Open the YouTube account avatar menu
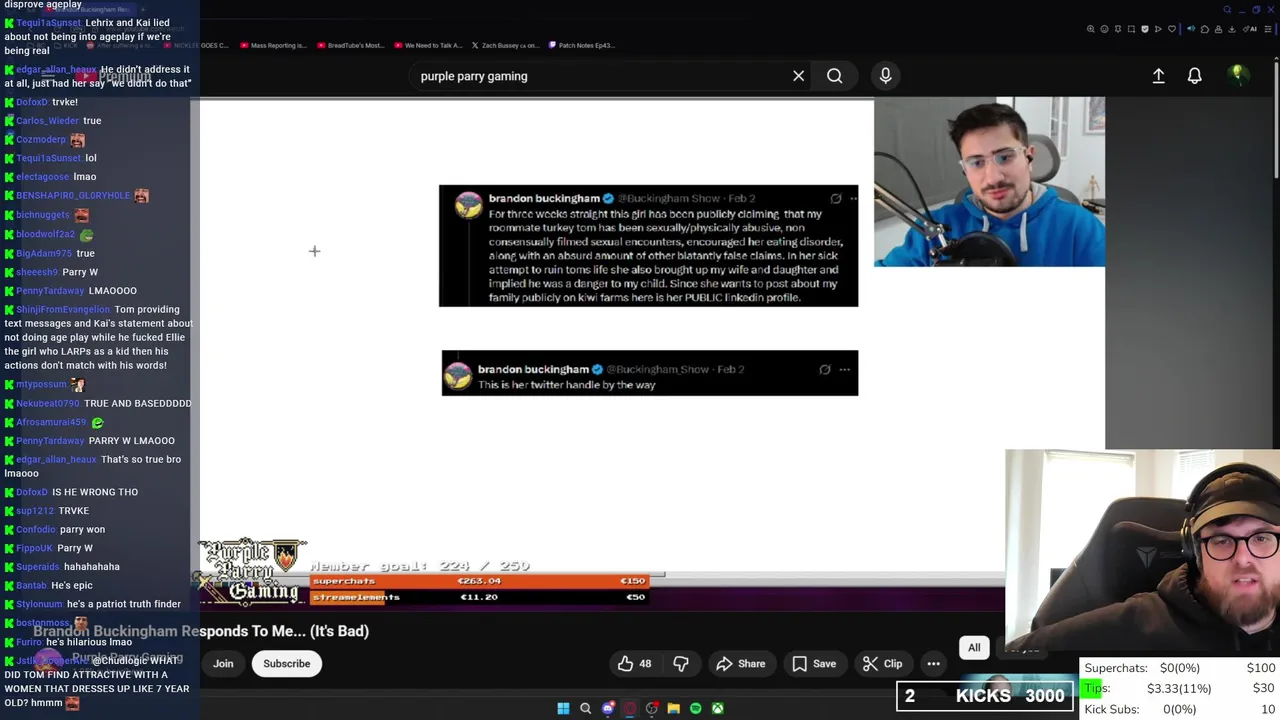Screen dimensions: 1280x720 [1238, 75]
